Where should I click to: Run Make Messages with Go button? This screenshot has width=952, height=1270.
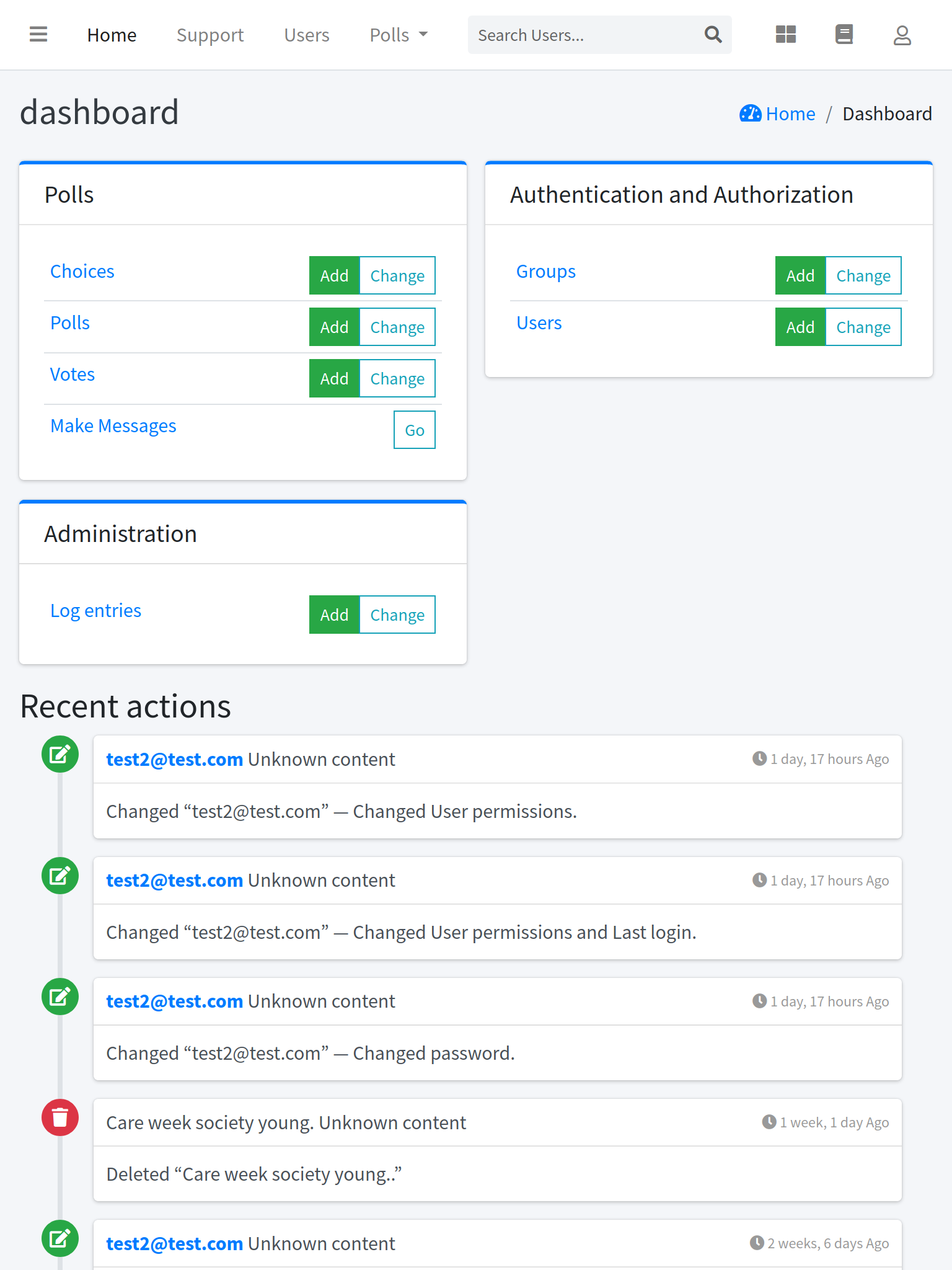click(414, 430)
